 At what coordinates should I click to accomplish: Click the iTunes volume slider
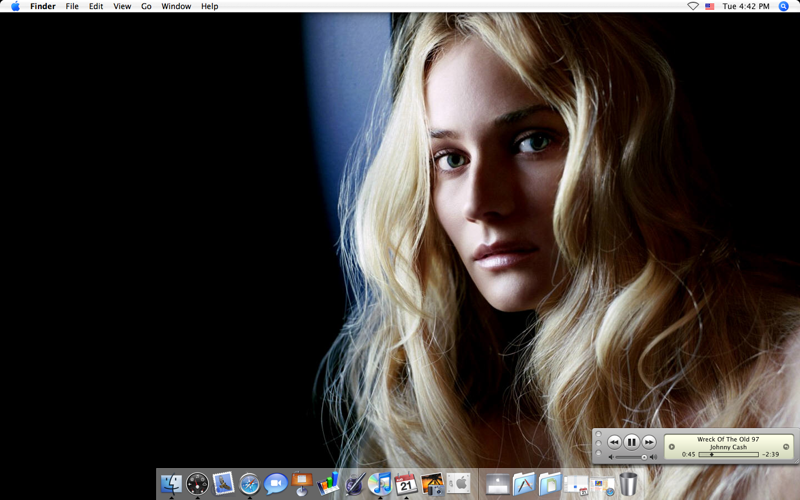tap(631, 457)
